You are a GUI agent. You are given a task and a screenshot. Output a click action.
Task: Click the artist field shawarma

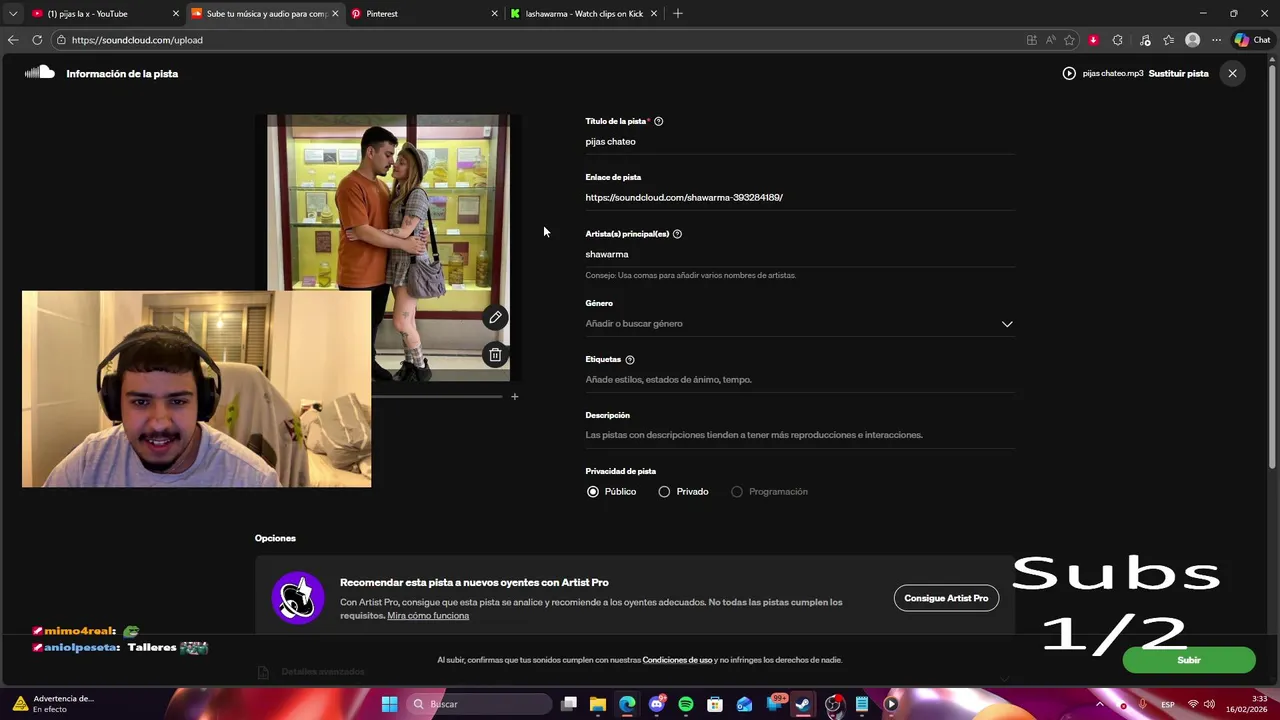tap(800, 254)
